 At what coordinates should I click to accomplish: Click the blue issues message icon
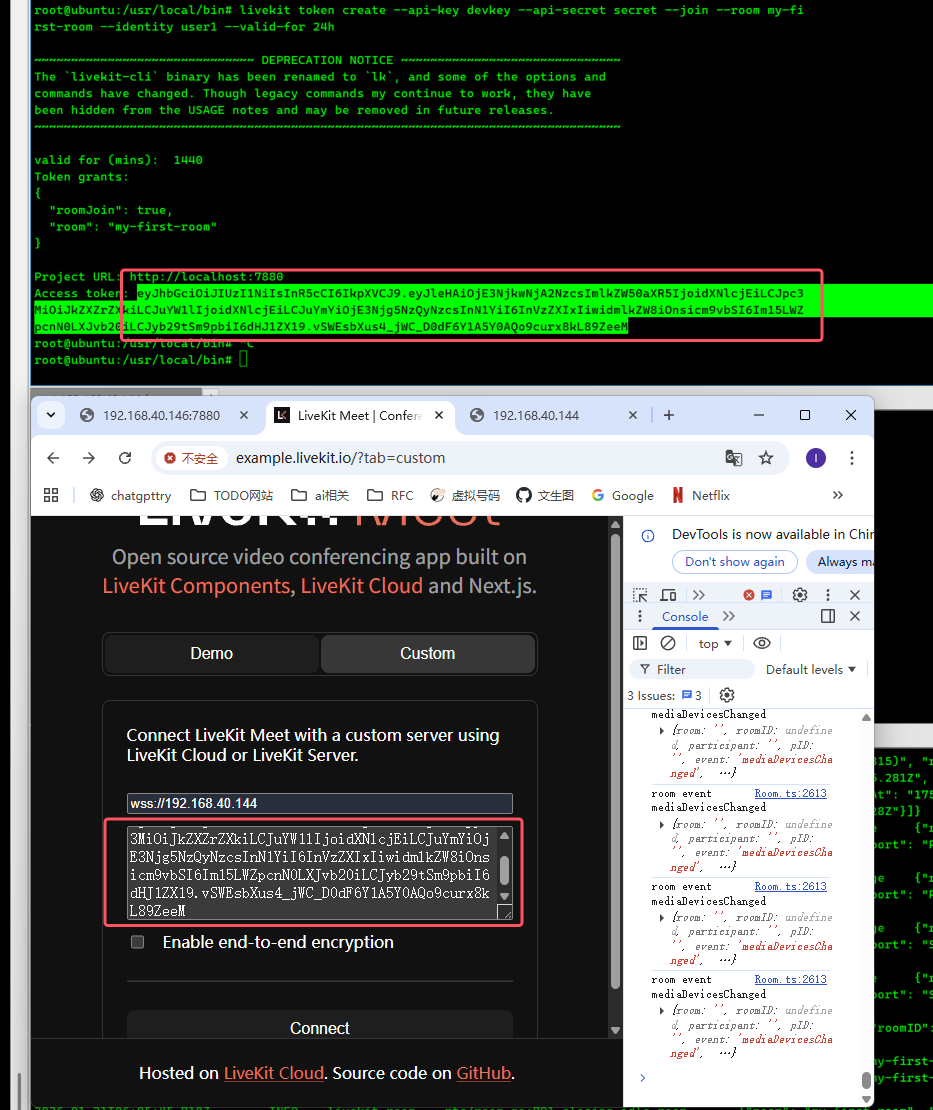767,595
